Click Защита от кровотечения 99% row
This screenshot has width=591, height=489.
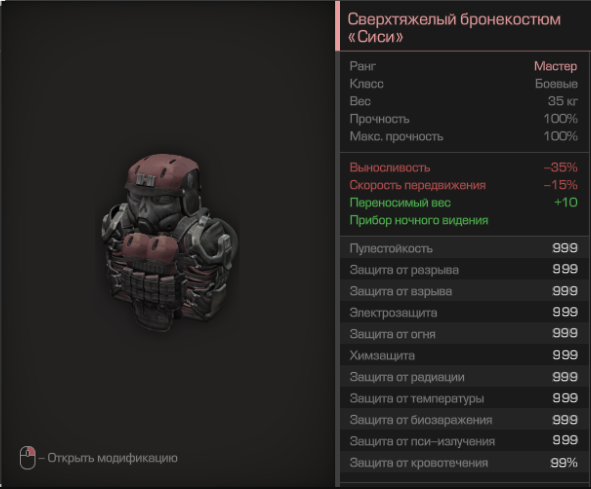pyautogui.click(x=465, y=463)
